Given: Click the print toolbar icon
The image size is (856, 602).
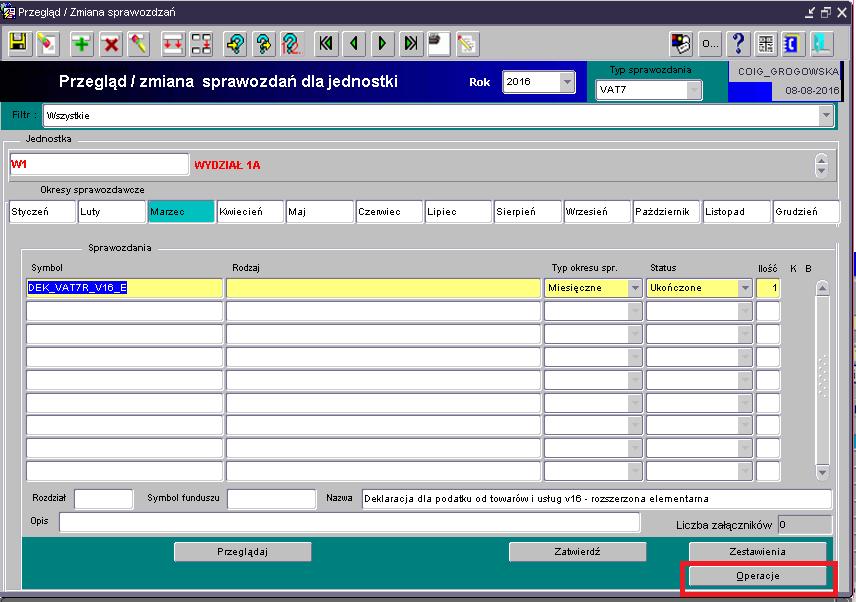Looking at the screenshot, I should 439,44.
